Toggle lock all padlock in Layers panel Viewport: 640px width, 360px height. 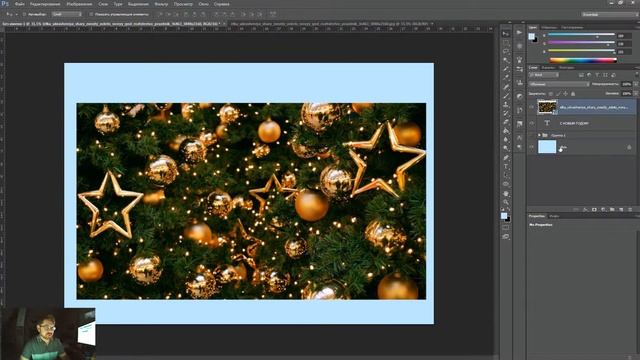pyautogui.click(x=573, y=93)
